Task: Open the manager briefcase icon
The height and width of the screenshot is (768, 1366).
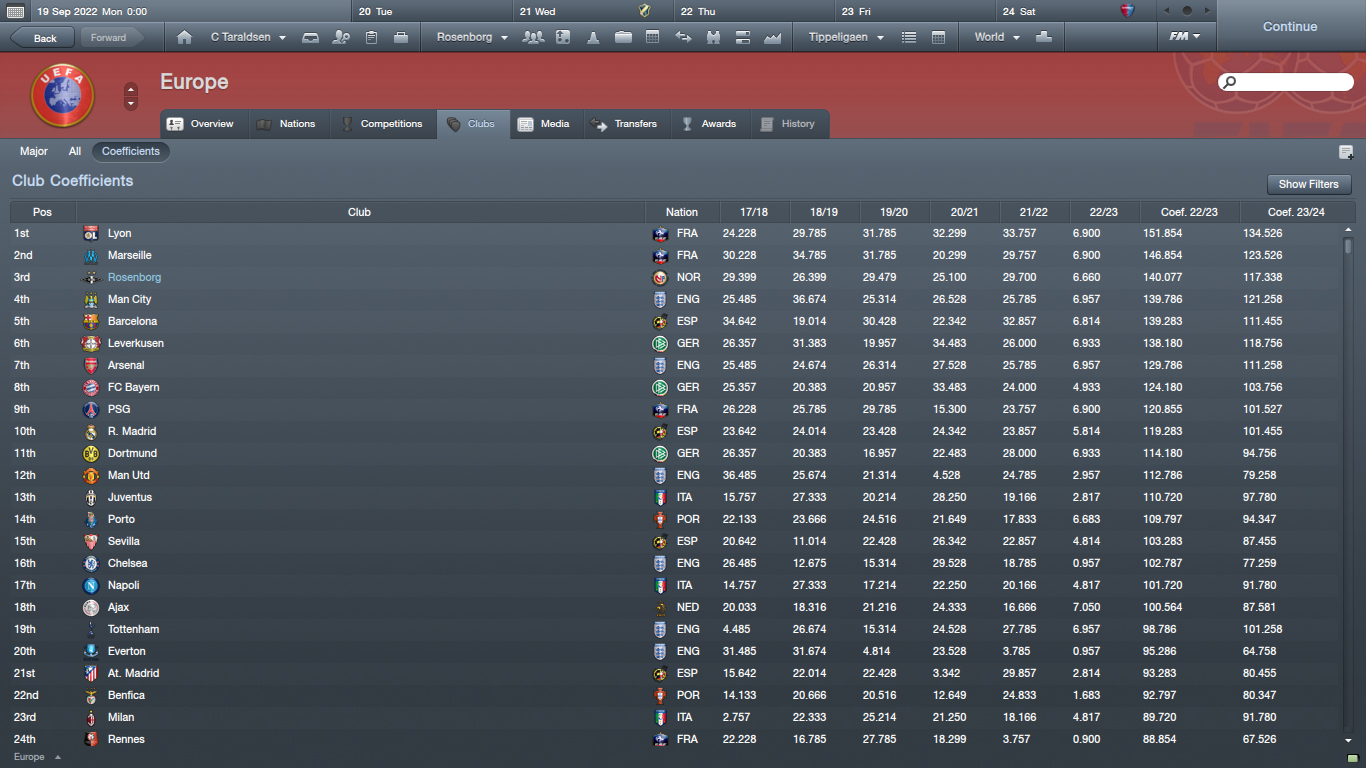Action: tap(401, 37)
